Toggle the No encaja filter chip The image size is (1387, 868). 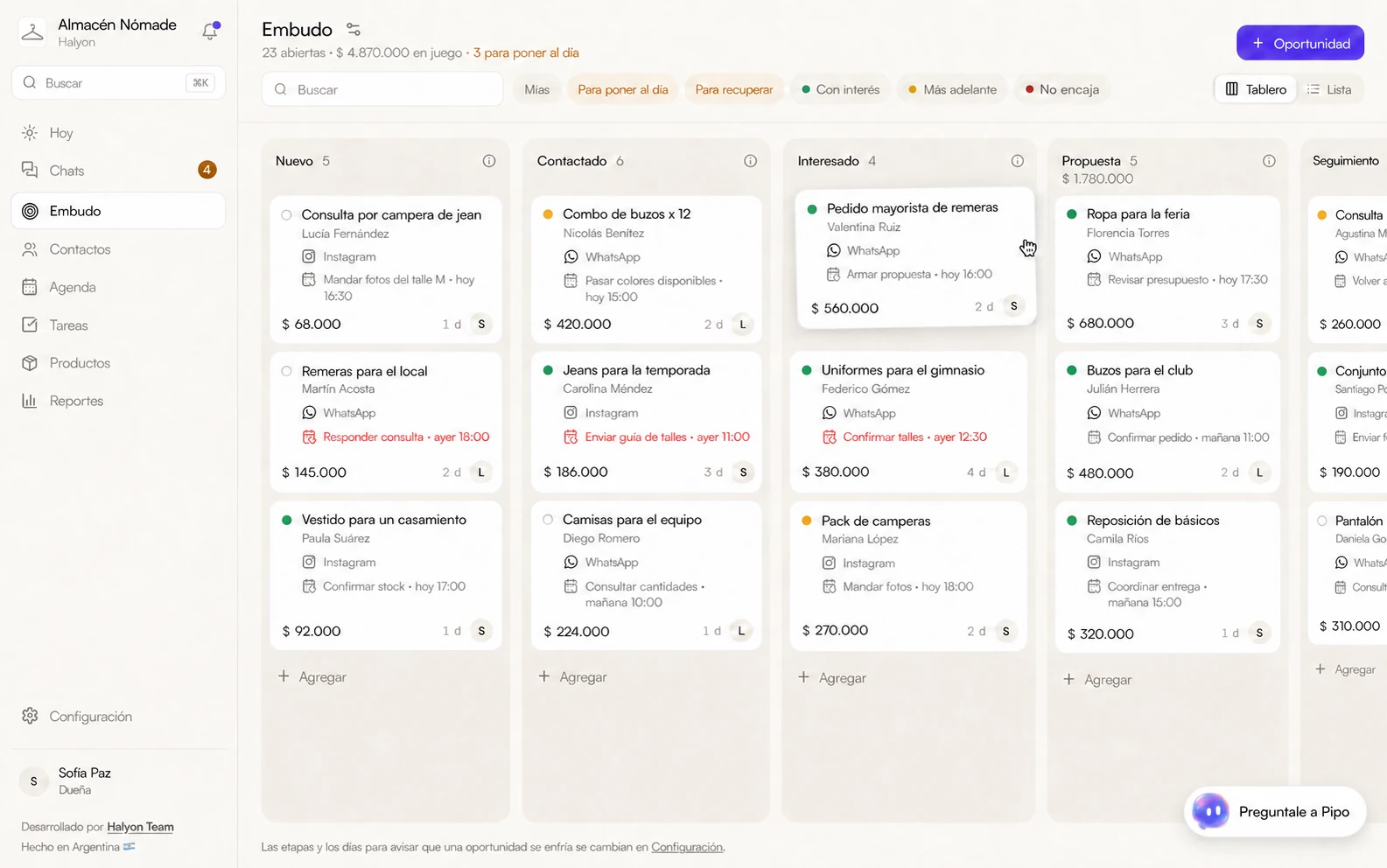coord(1061,89)
